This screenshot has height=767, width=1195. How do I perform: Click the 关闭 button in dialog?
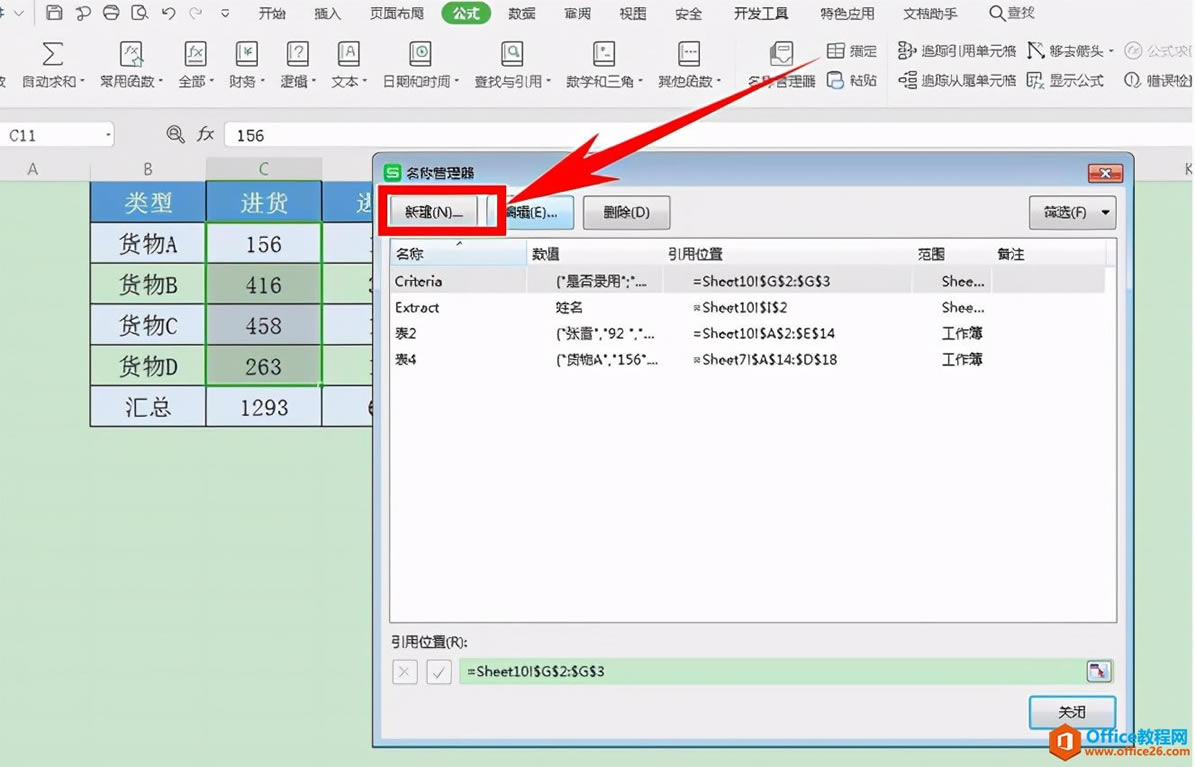(x=1072, y=712)
